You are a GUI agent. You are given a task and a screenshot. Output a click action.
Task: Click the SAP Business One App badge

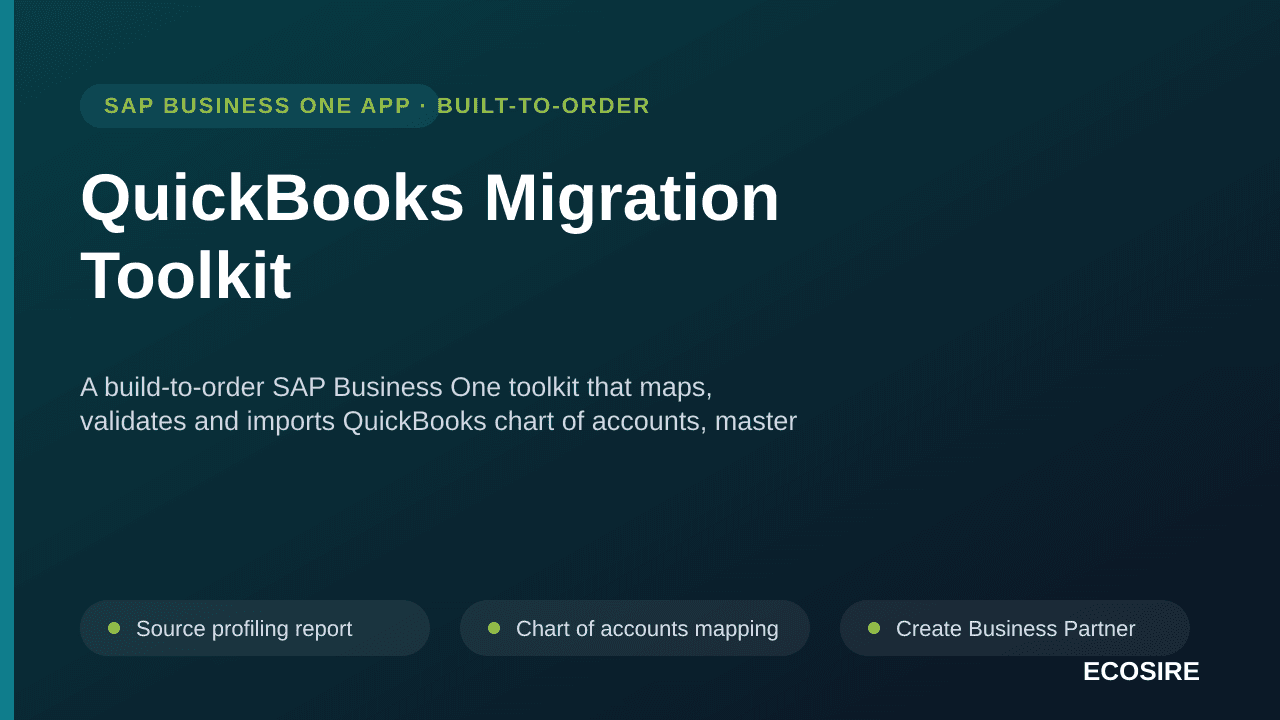(260, 106)
